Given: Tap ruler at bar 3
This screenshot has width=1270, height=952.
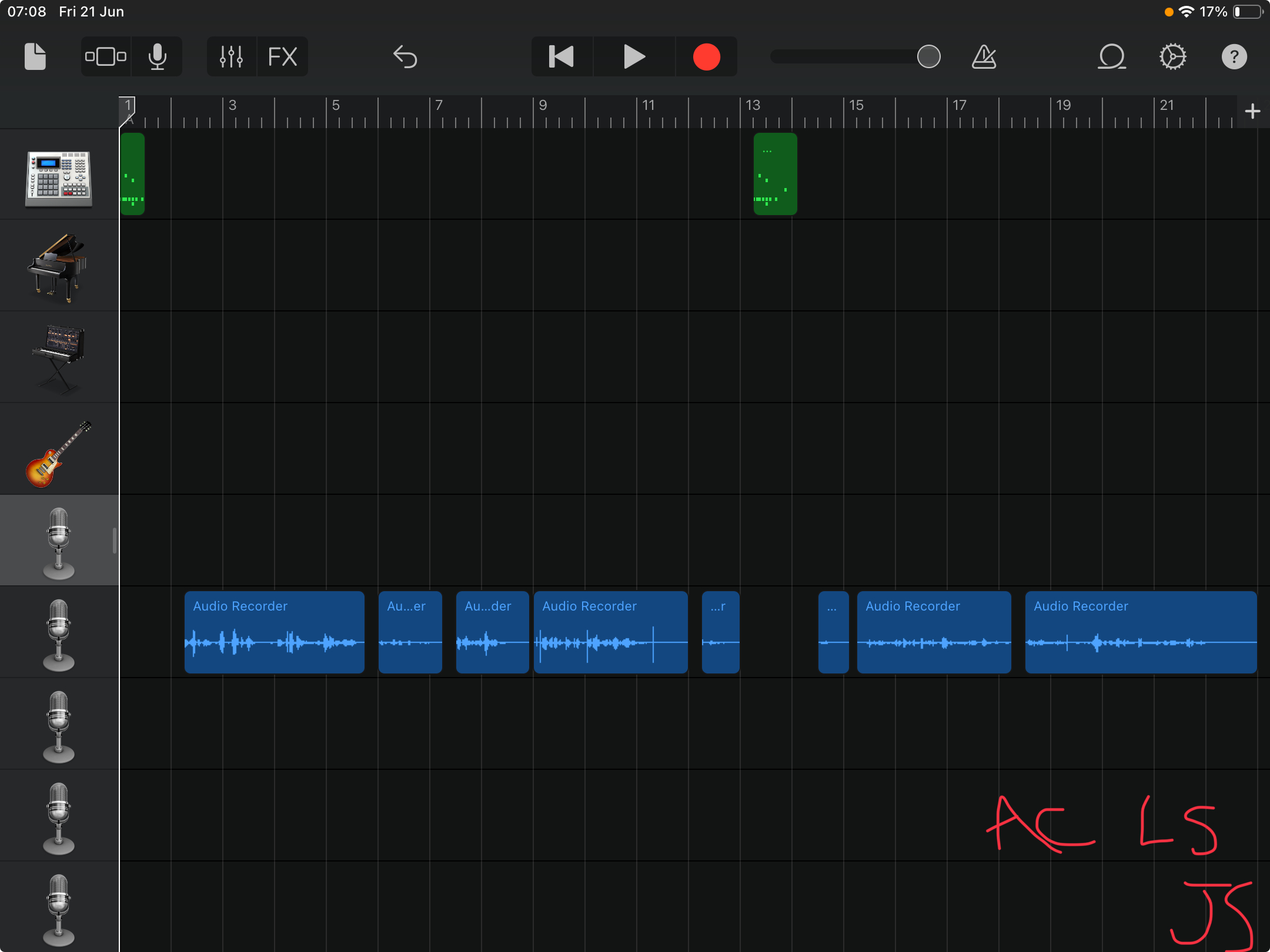Looking at the screenshot, I should (x=232, y=106).
